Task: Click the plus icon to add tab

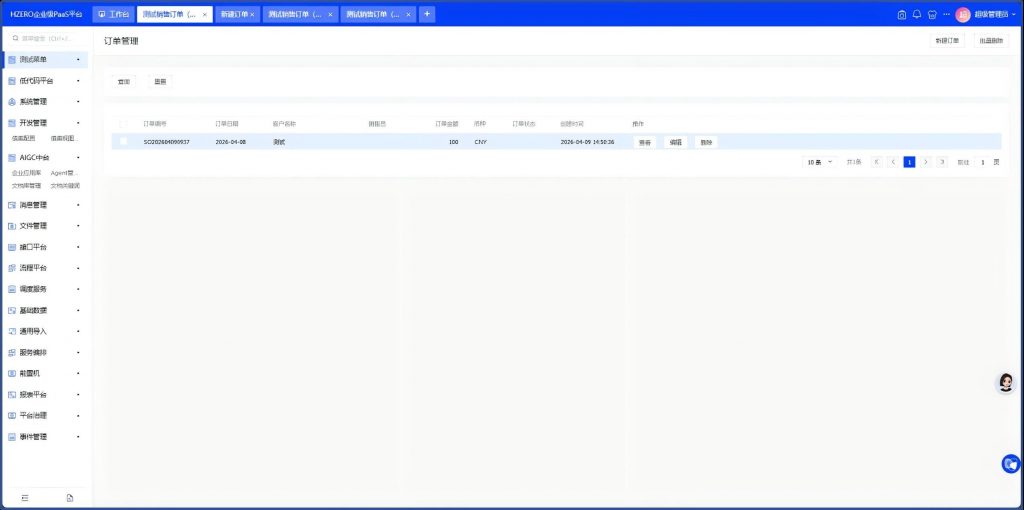Action: click(x=427, y=15)
